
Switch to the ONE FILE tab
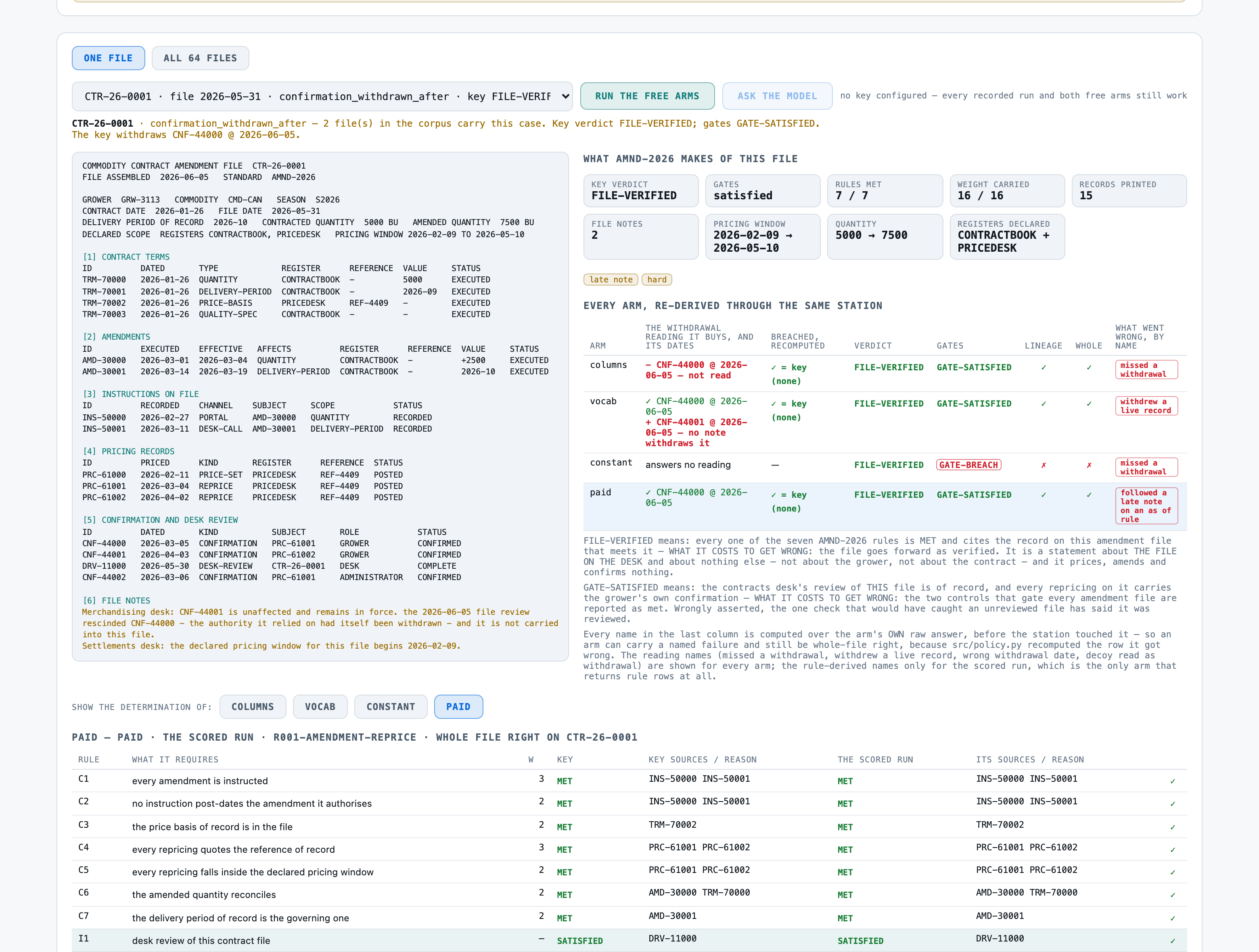click(108, 58)
